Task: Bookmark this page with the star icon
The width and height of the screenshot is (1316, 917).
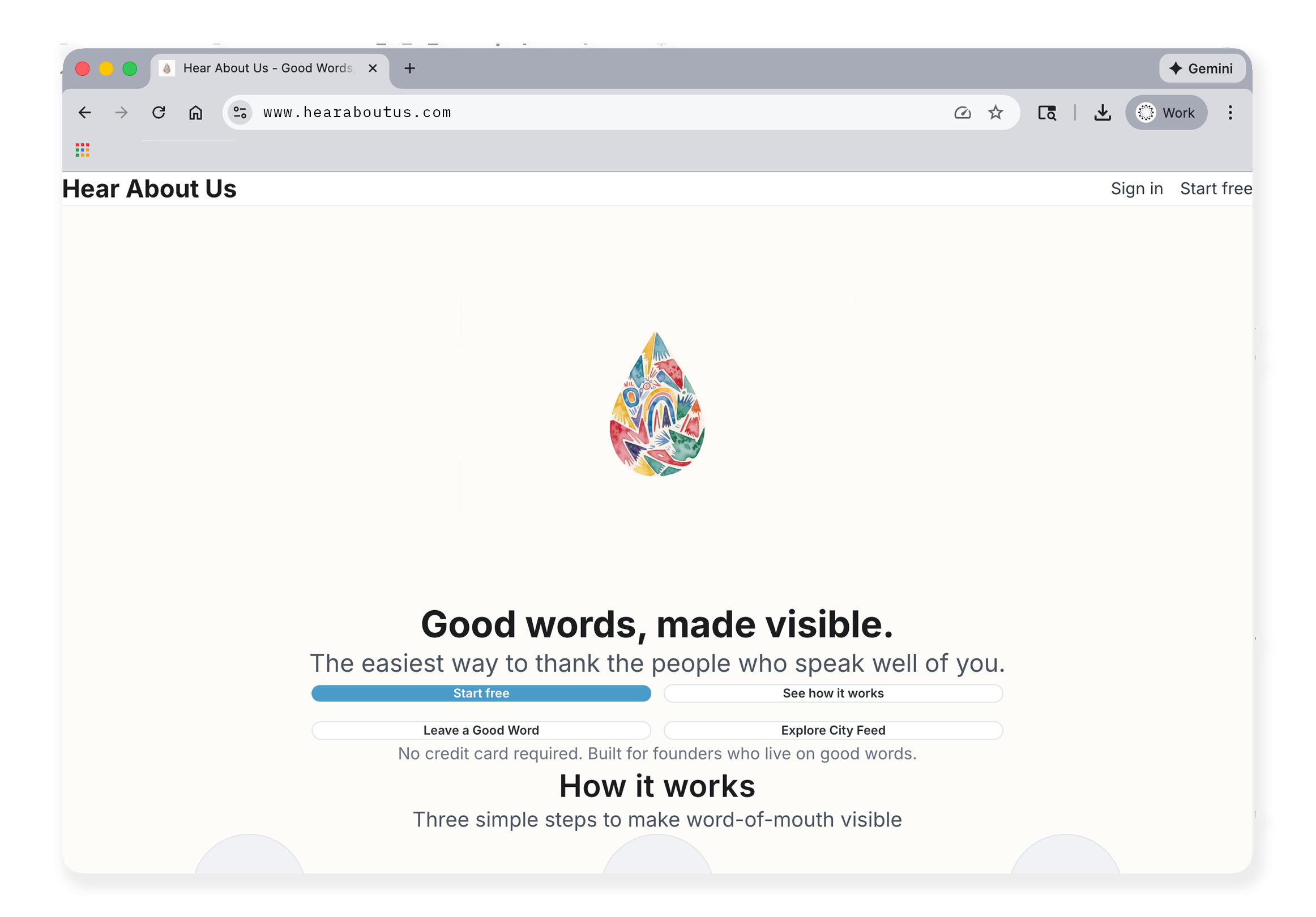Action: (x=995, y=113)
